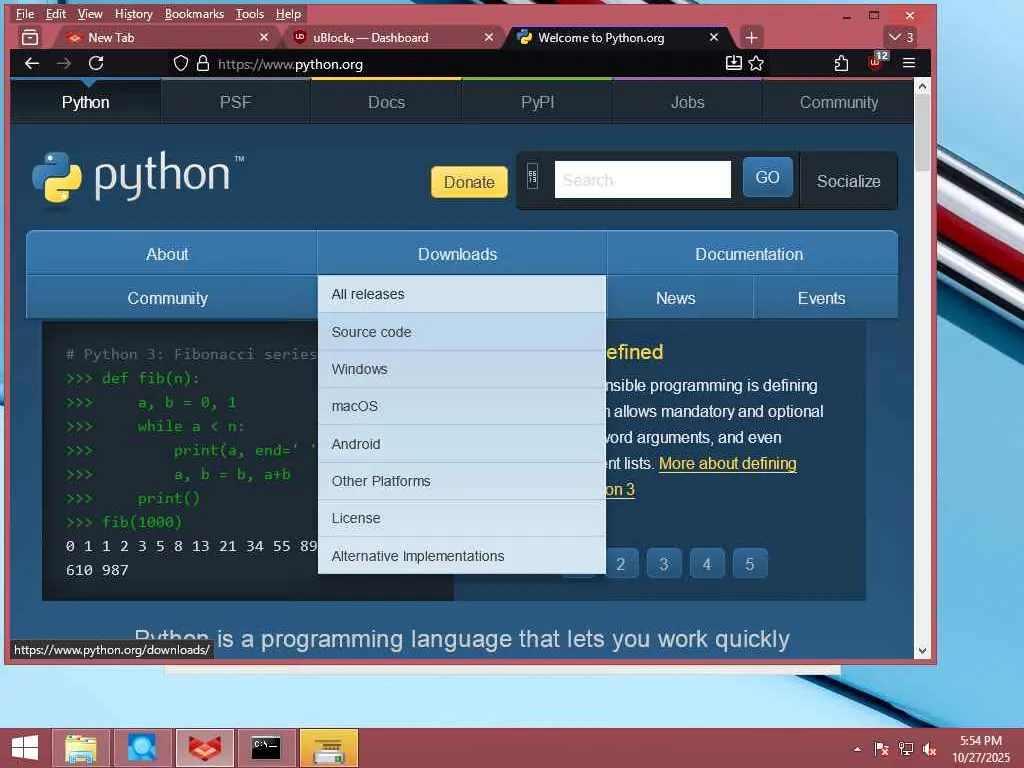Screen dimensions: 1024x768
Task: Save page with the pocket/download tray icon
Action: (733, 63)
